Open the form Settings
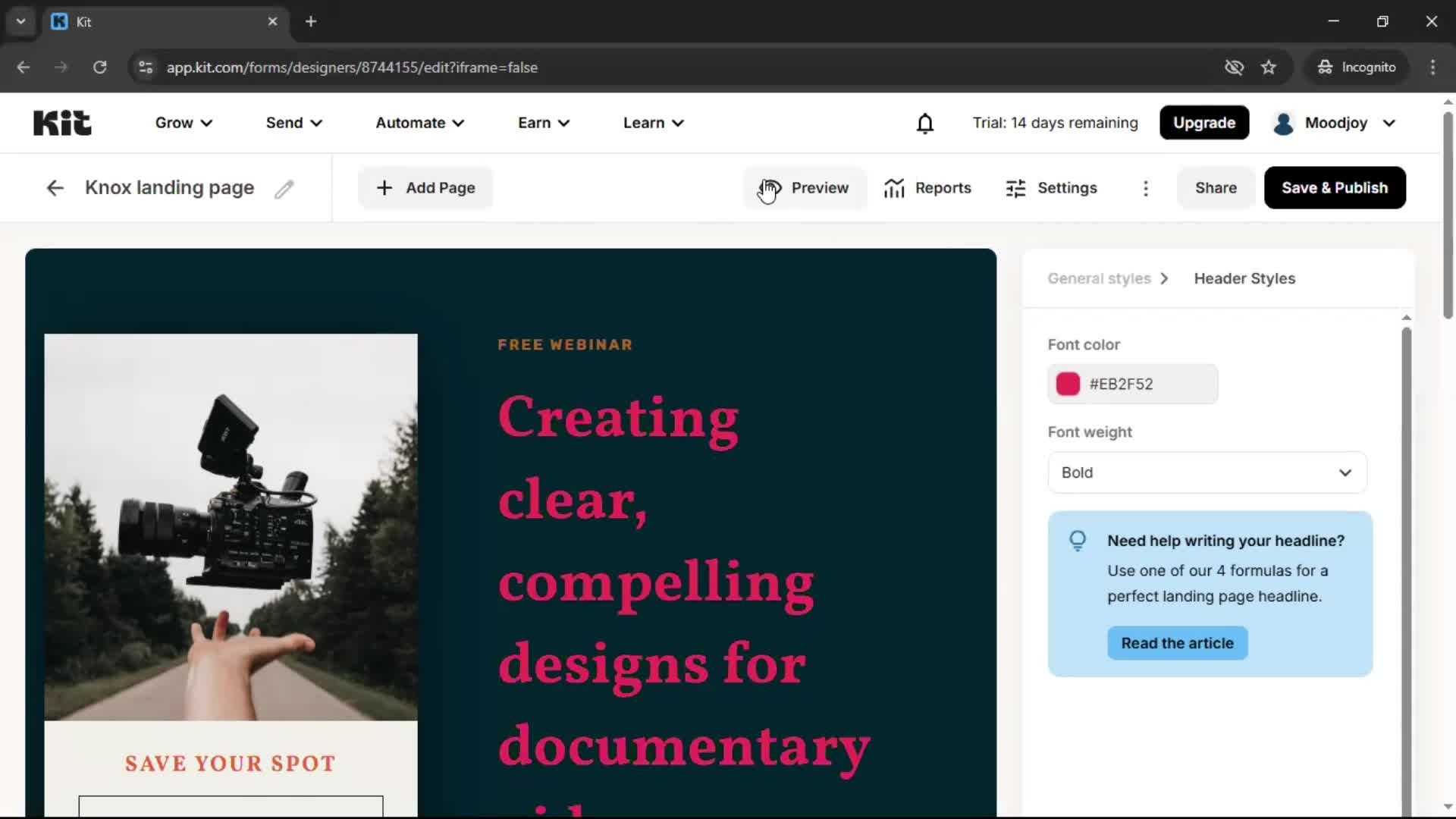Image resolution: width=1456 pixels, height=819 pixels. pyautogui.click(x=1052, y=187)
